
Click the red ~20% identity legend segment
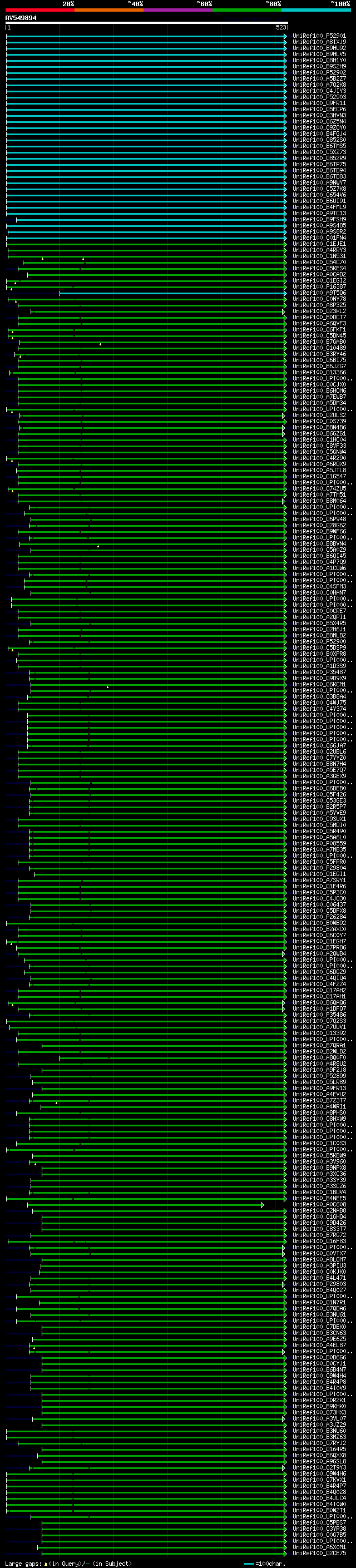(x=40, y=10)
